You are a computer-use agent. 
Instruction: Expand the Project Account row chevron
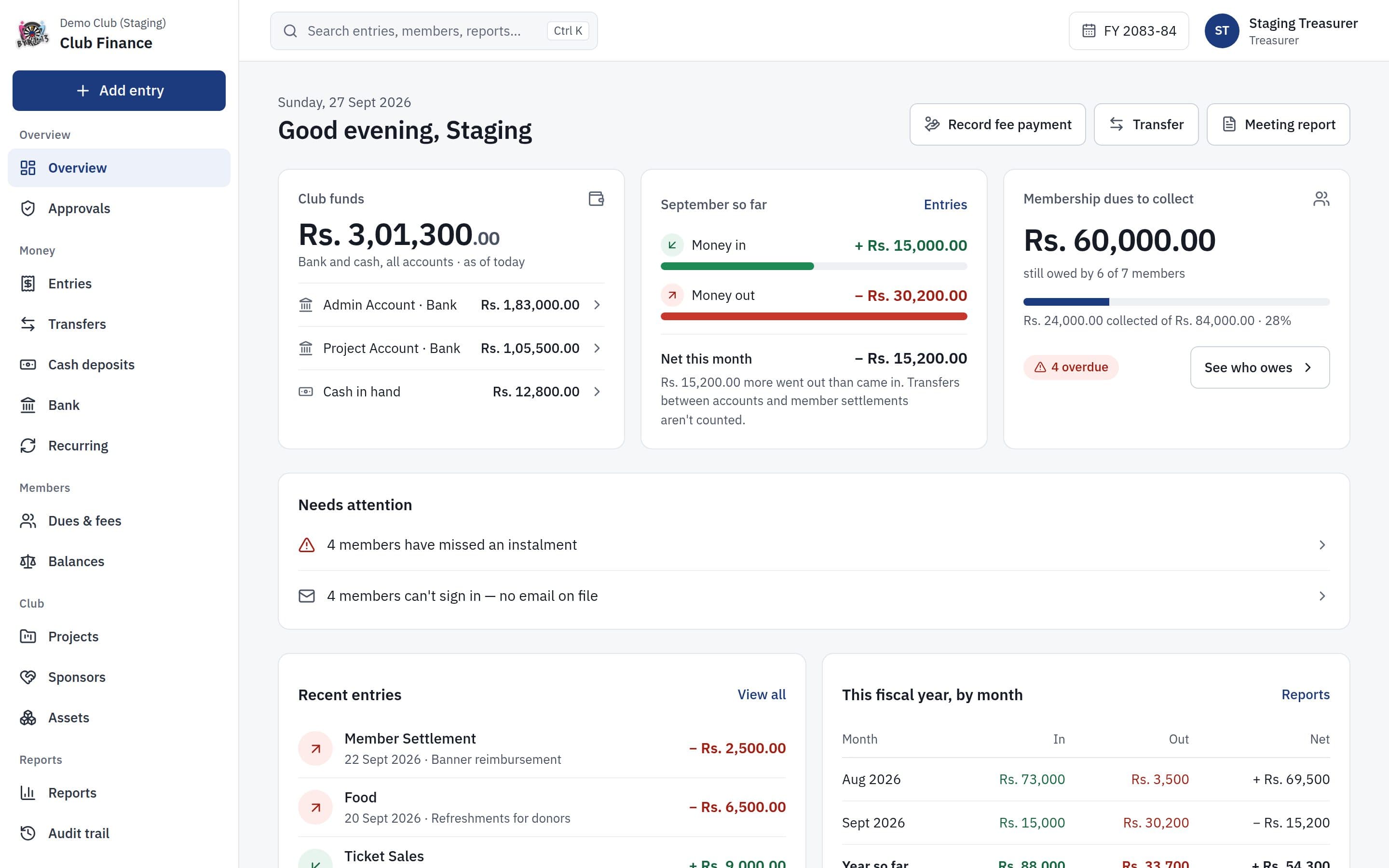(x=597, y=349)
